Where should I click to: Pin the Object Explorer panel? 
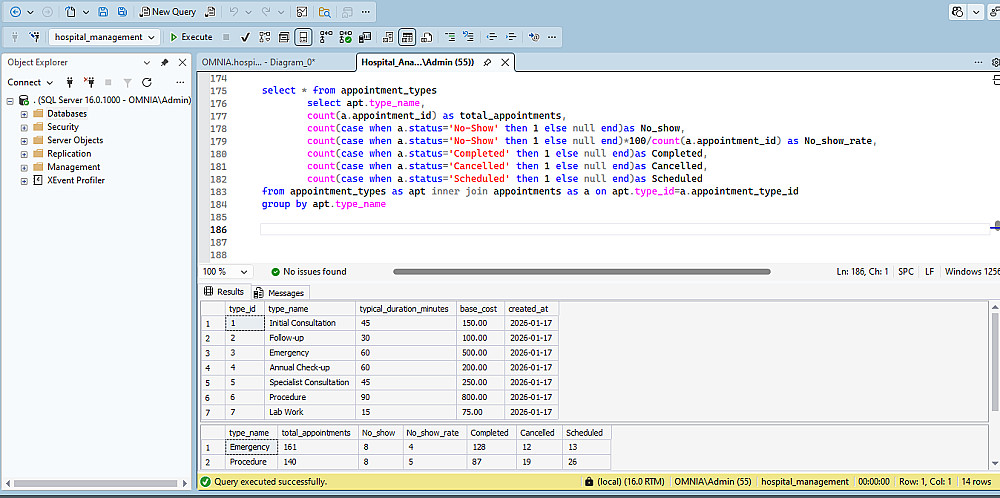coord(165,62)
